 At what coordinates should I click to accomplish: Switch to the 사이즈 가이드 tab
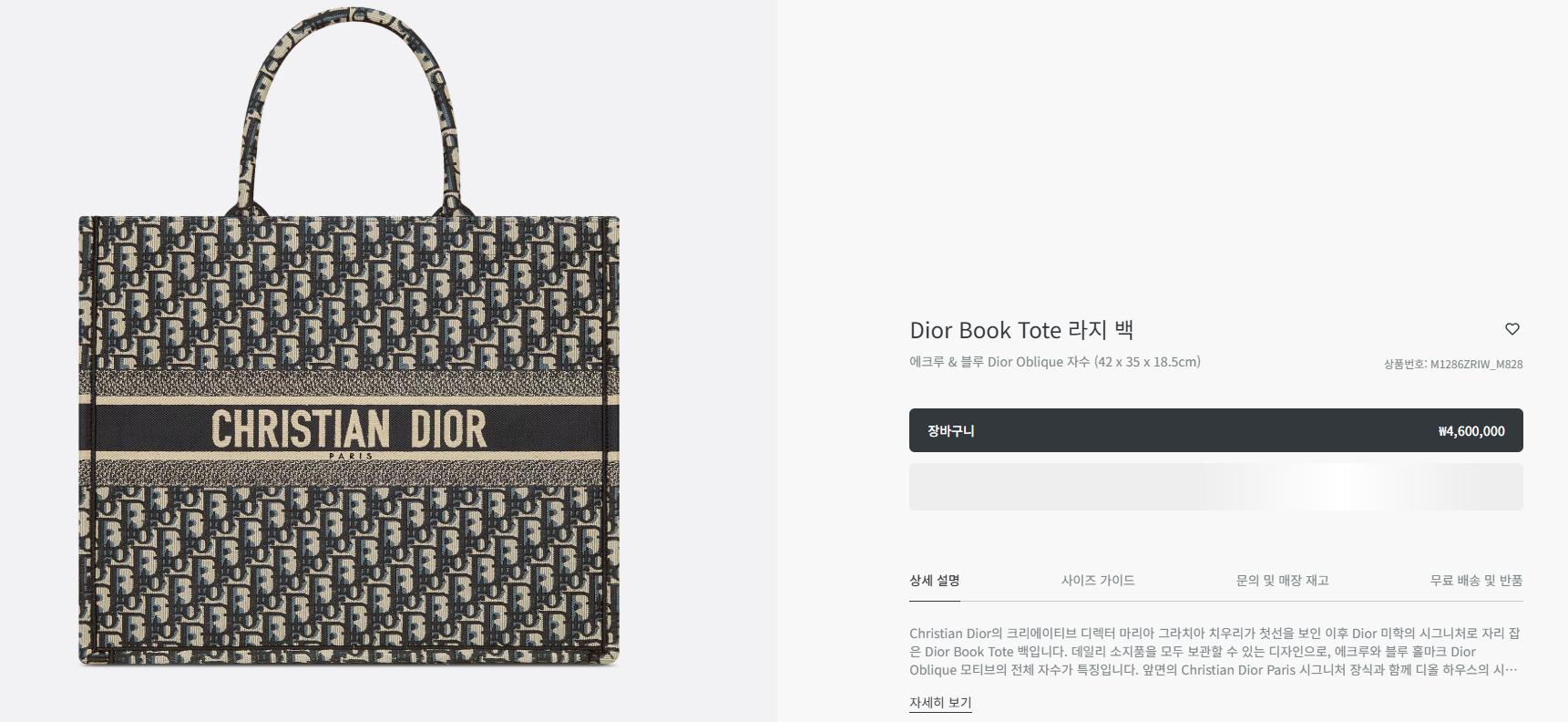(x=1098, y=581)
